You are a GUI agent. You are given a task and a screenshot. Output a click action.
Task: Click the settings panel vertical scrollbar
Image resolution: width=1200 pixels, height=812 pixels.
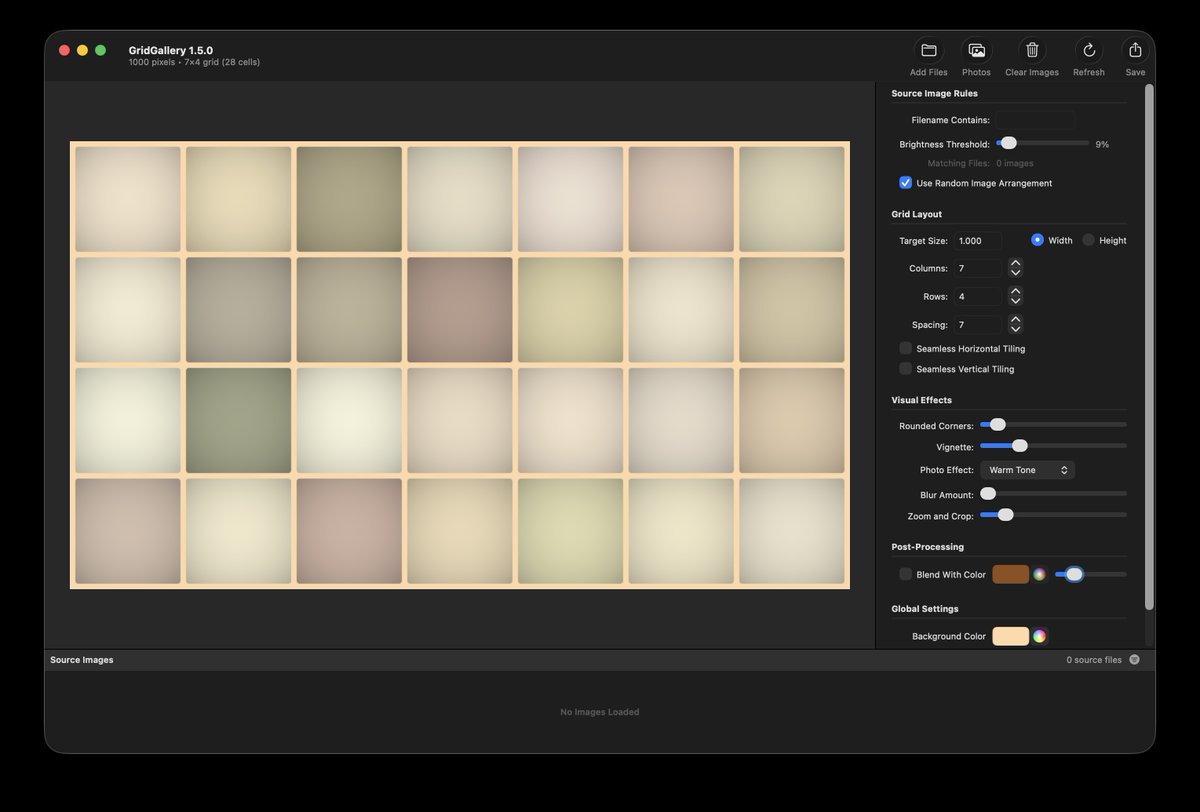(x=1149, y=346)
